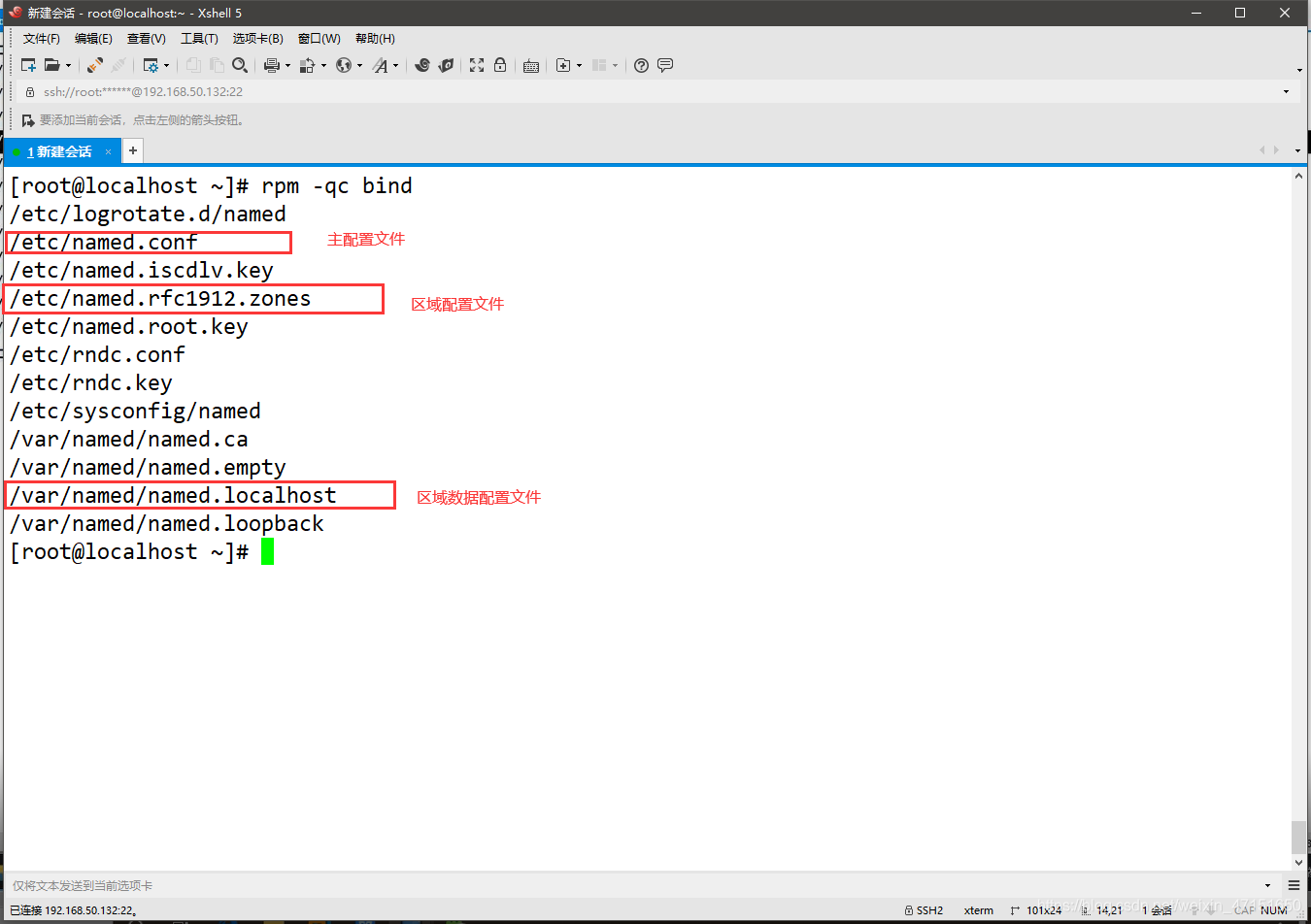Open compose bar hamburger menu

click(x=1294, y=885)
